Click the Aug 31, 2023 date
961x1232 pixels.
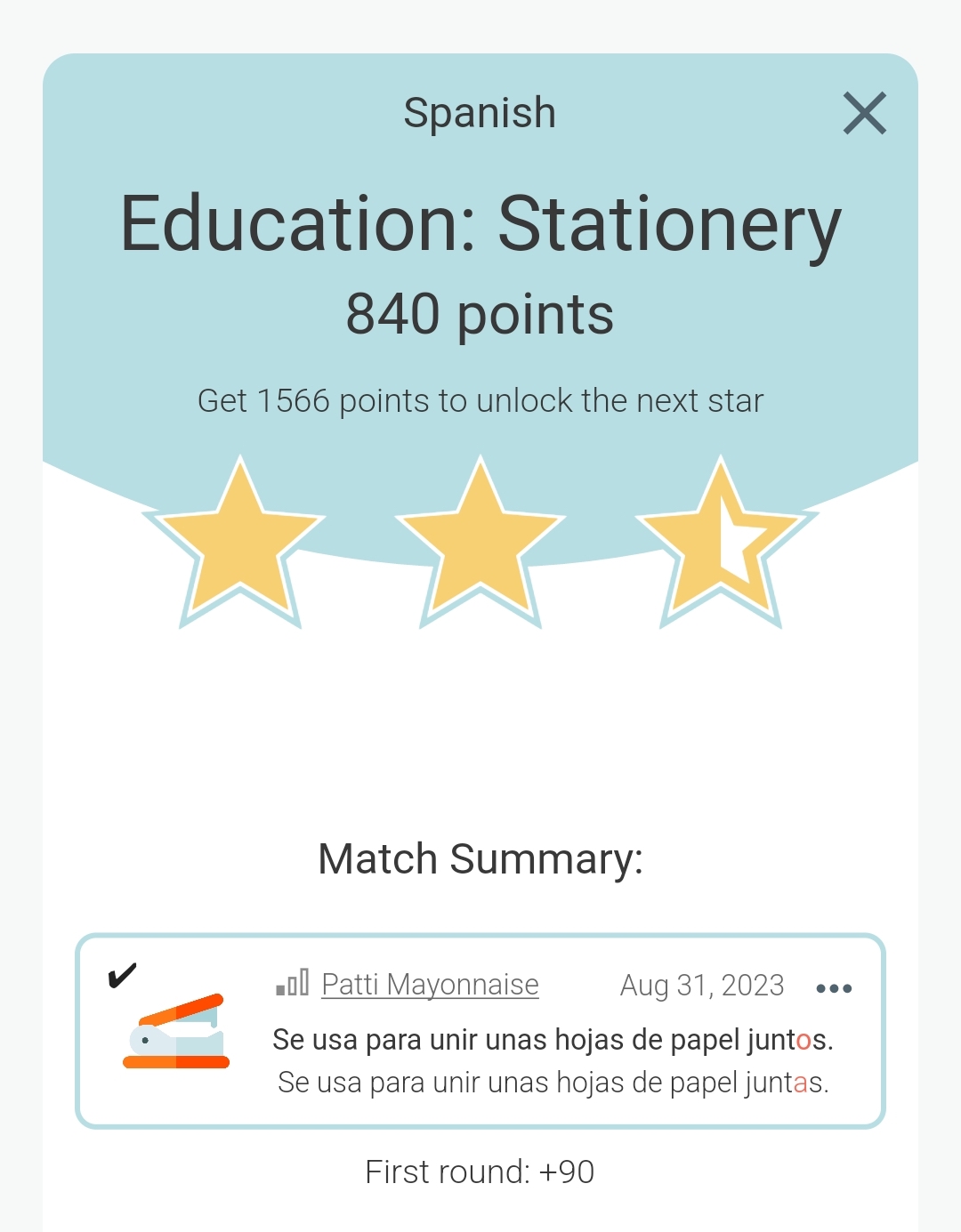pyautogui.click(x=702, y=986)
